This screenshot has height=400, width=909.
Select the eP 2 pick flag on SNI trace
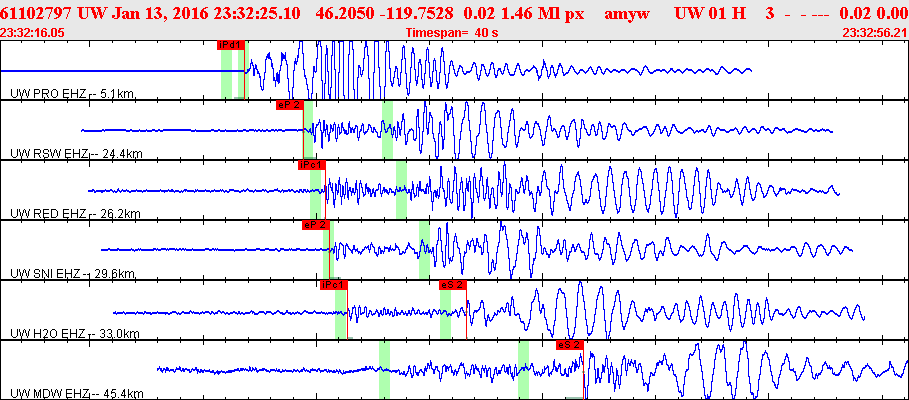coord(316,225)
